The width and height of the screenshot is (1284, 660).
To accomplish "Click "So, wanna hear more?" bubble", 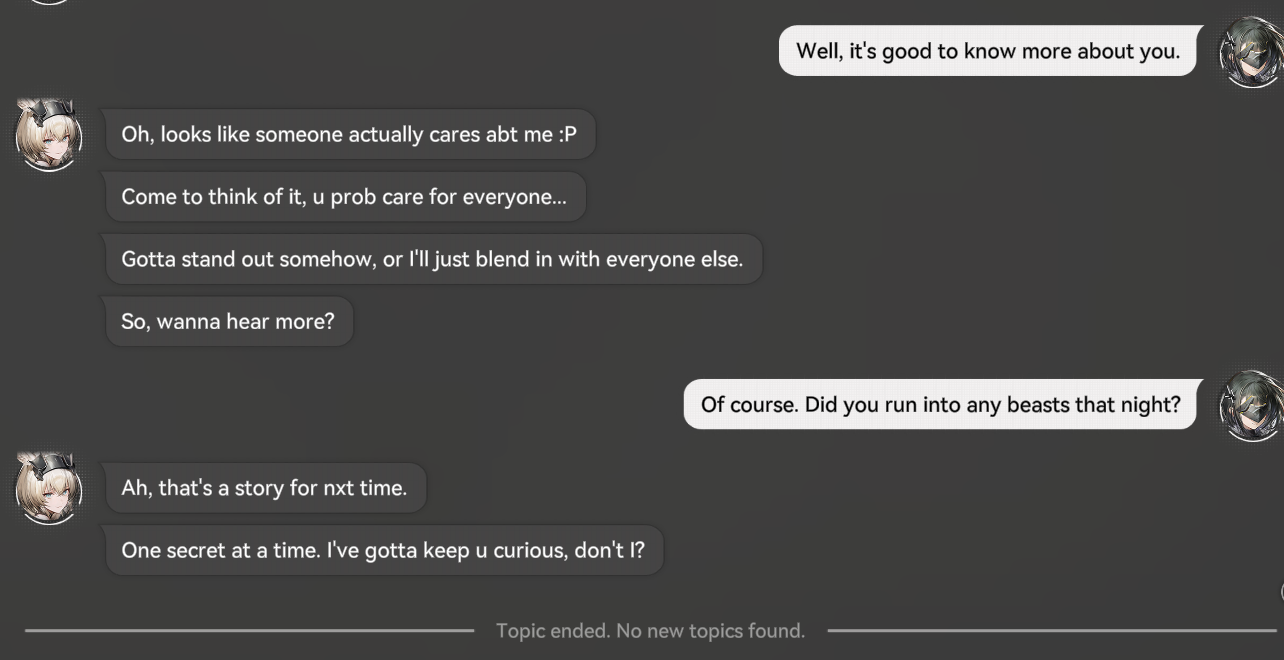I will pyautogui.click(x=229, y=322).
